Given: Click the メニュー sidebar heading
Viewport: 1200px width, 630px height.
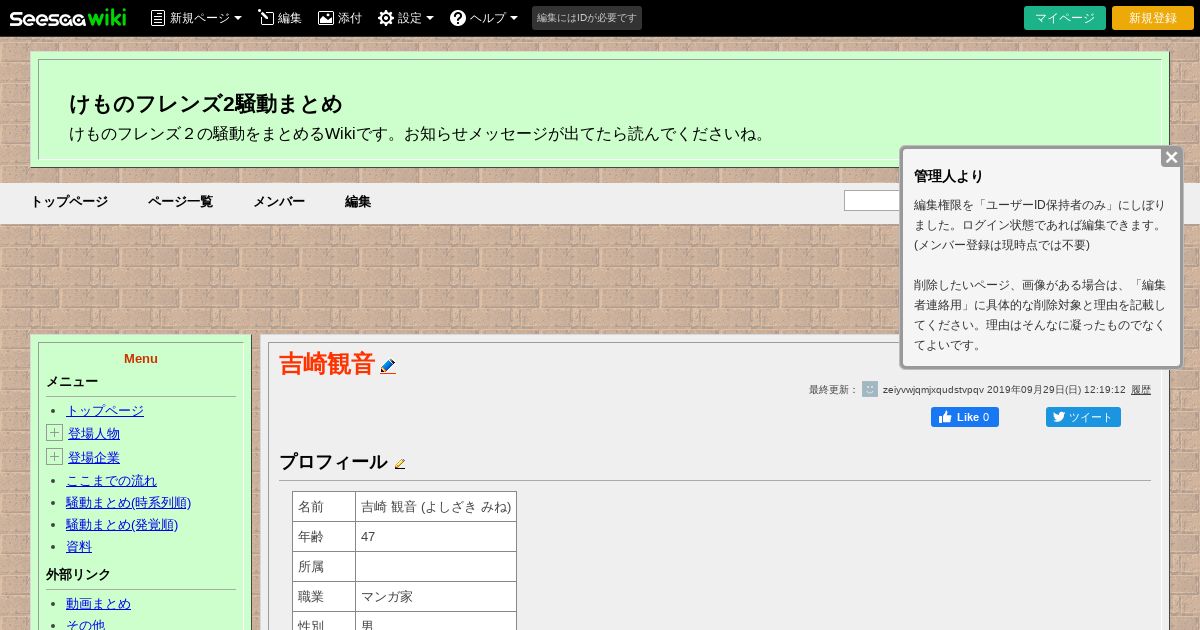Looking at the screenshot, I should click(72, 381).
